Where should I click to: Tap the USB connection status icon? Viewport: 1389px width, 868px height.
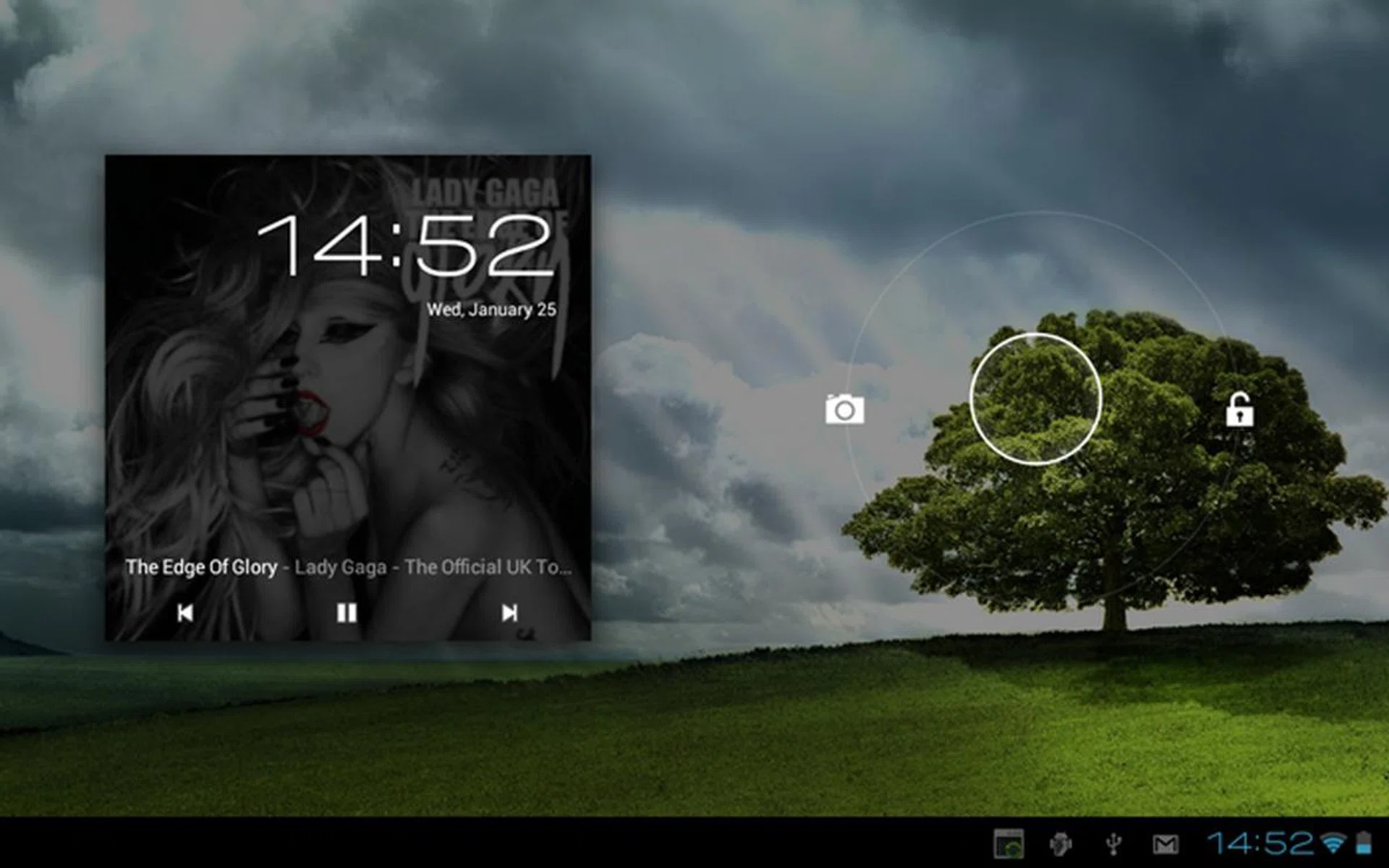coord(1113,843)
